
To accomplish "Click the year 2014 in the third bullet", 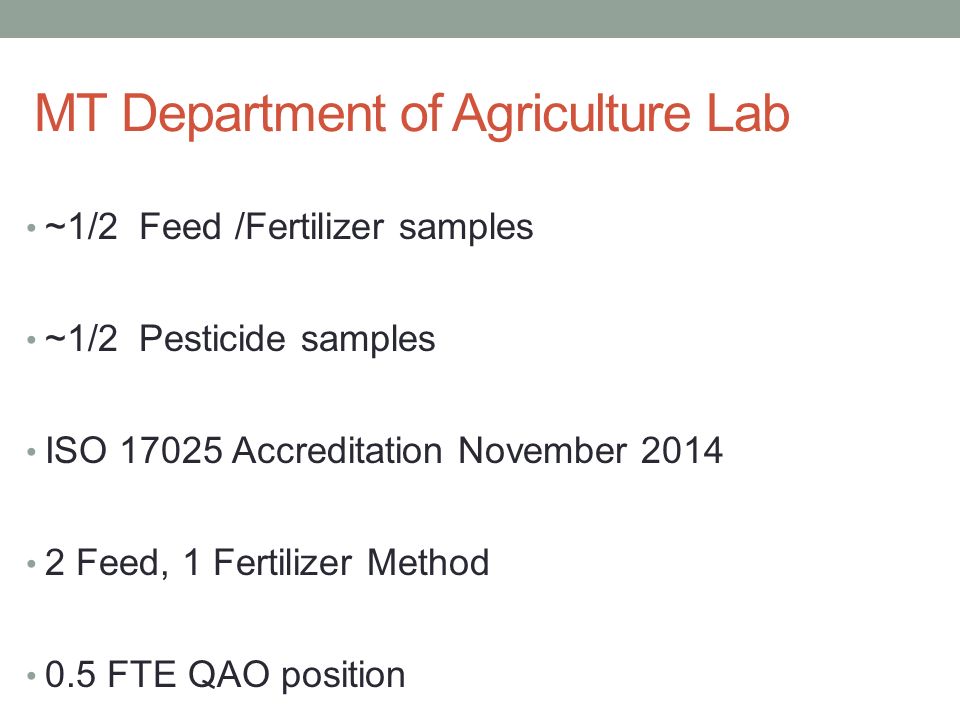I will pos(682,451).
